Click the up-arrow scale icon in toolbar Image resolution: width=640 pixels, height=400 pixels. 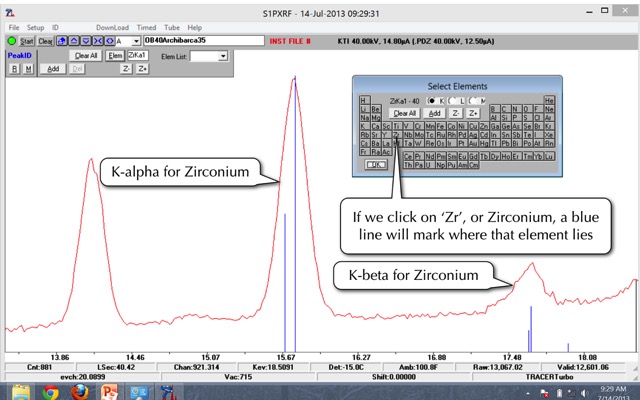[x=72, y=40]
